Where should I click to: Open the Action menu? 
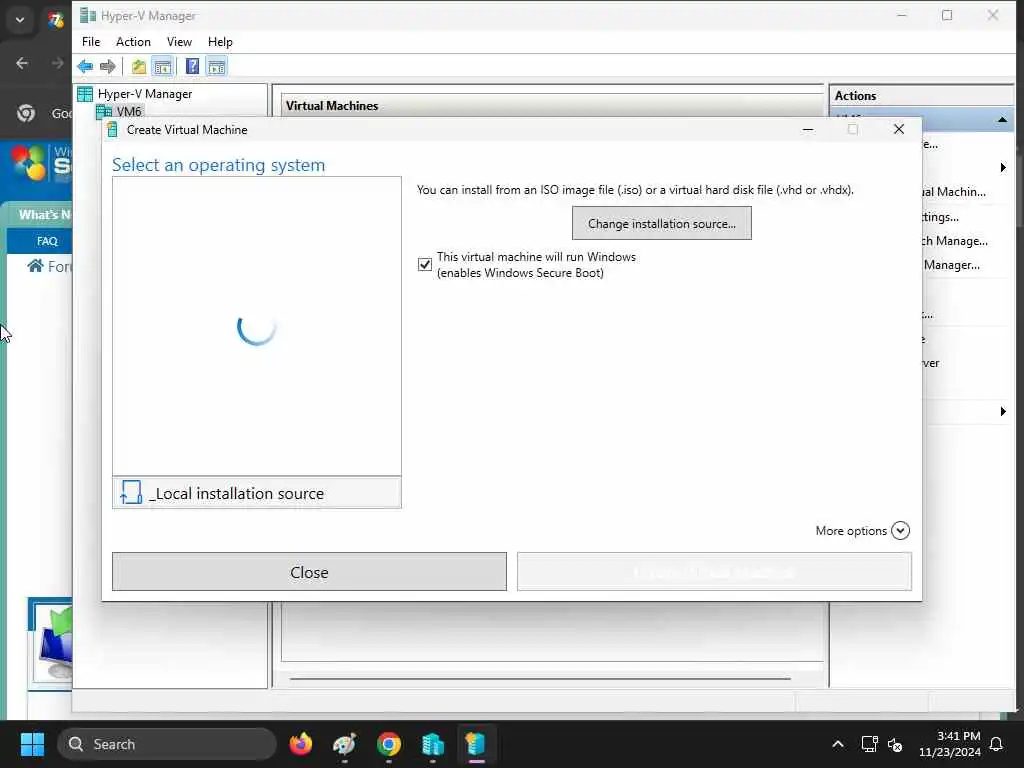click(133, 42)
